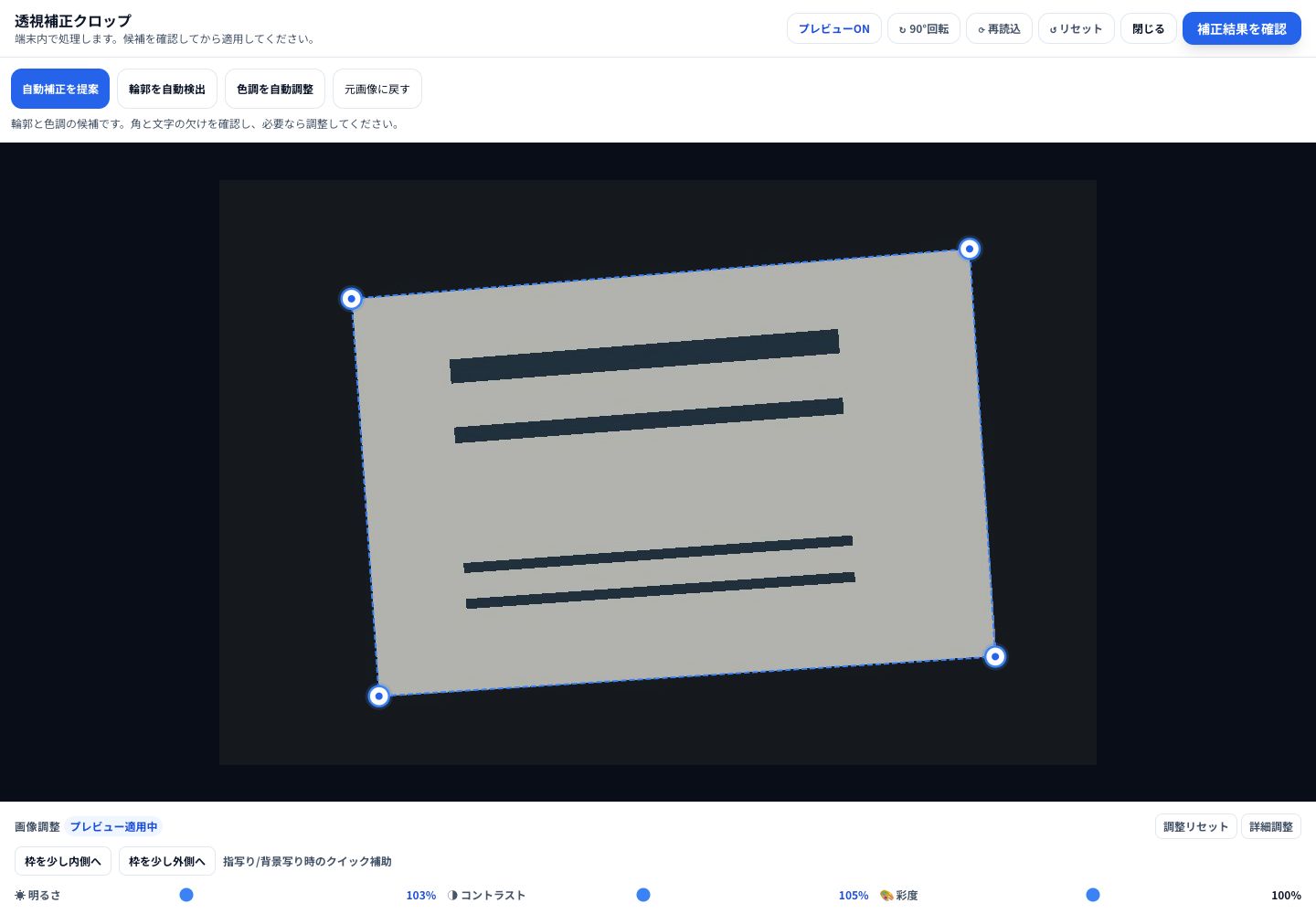The width and height of the screenshot is (1316, 914).
Task: Click 調整リセット button
Action: pos(1195,826)
